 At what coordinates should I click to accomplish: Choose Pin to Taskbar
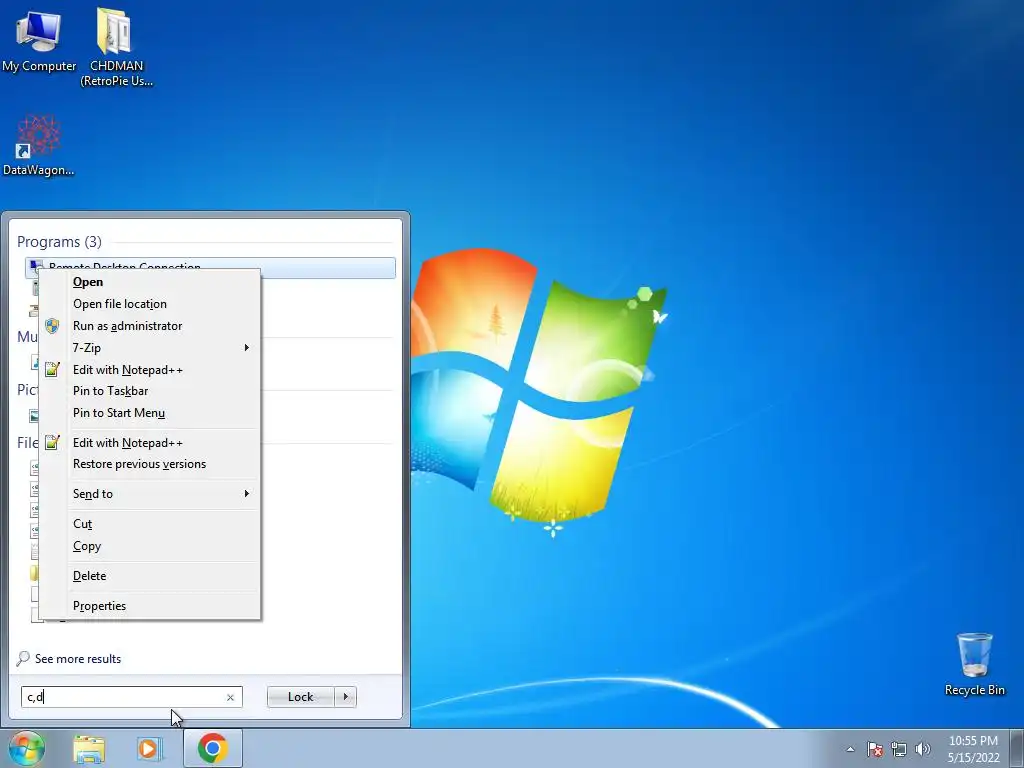[150, 391]
